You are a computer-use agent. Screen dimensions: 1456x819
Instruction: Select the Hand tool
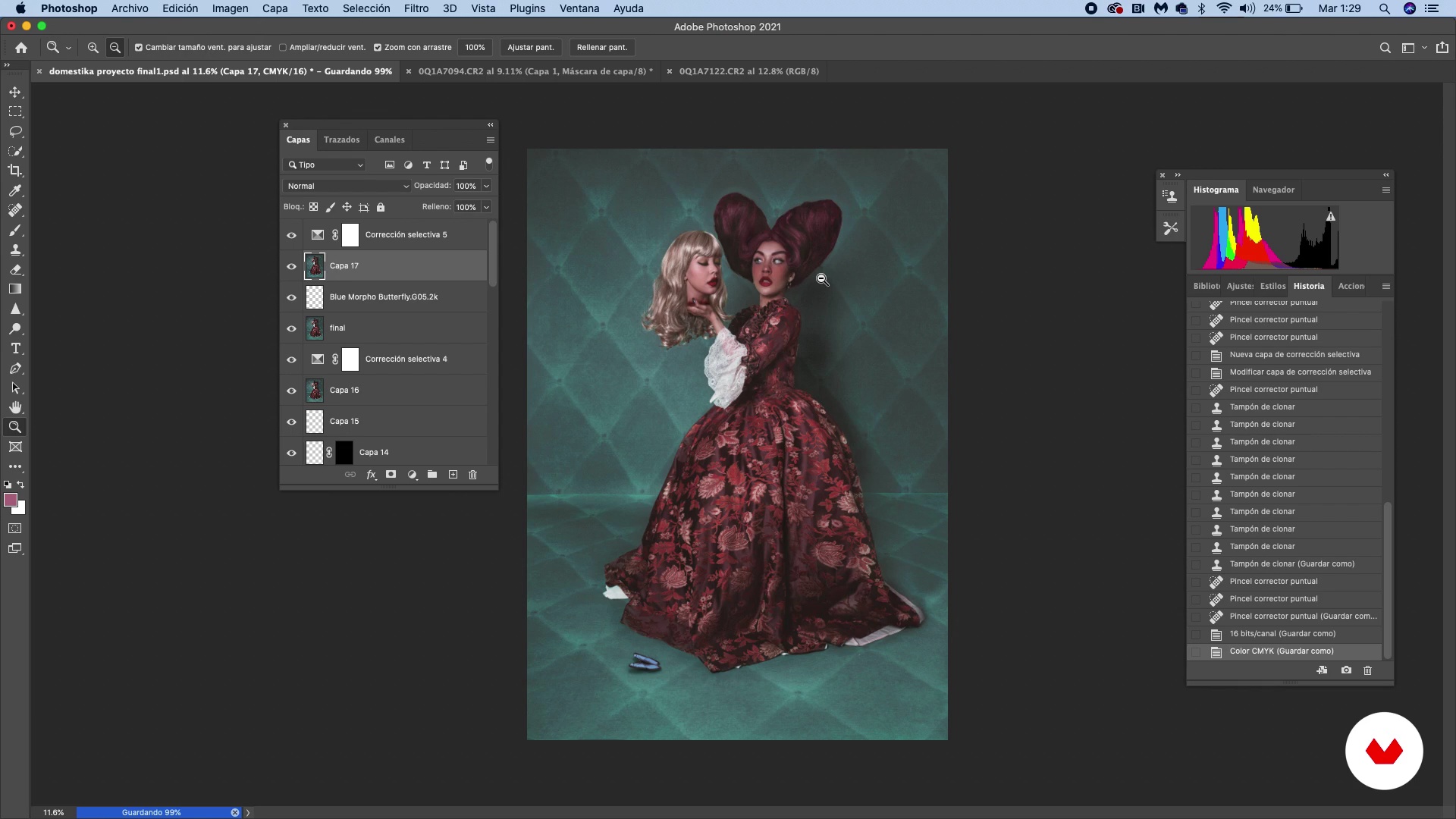point(15,407)
